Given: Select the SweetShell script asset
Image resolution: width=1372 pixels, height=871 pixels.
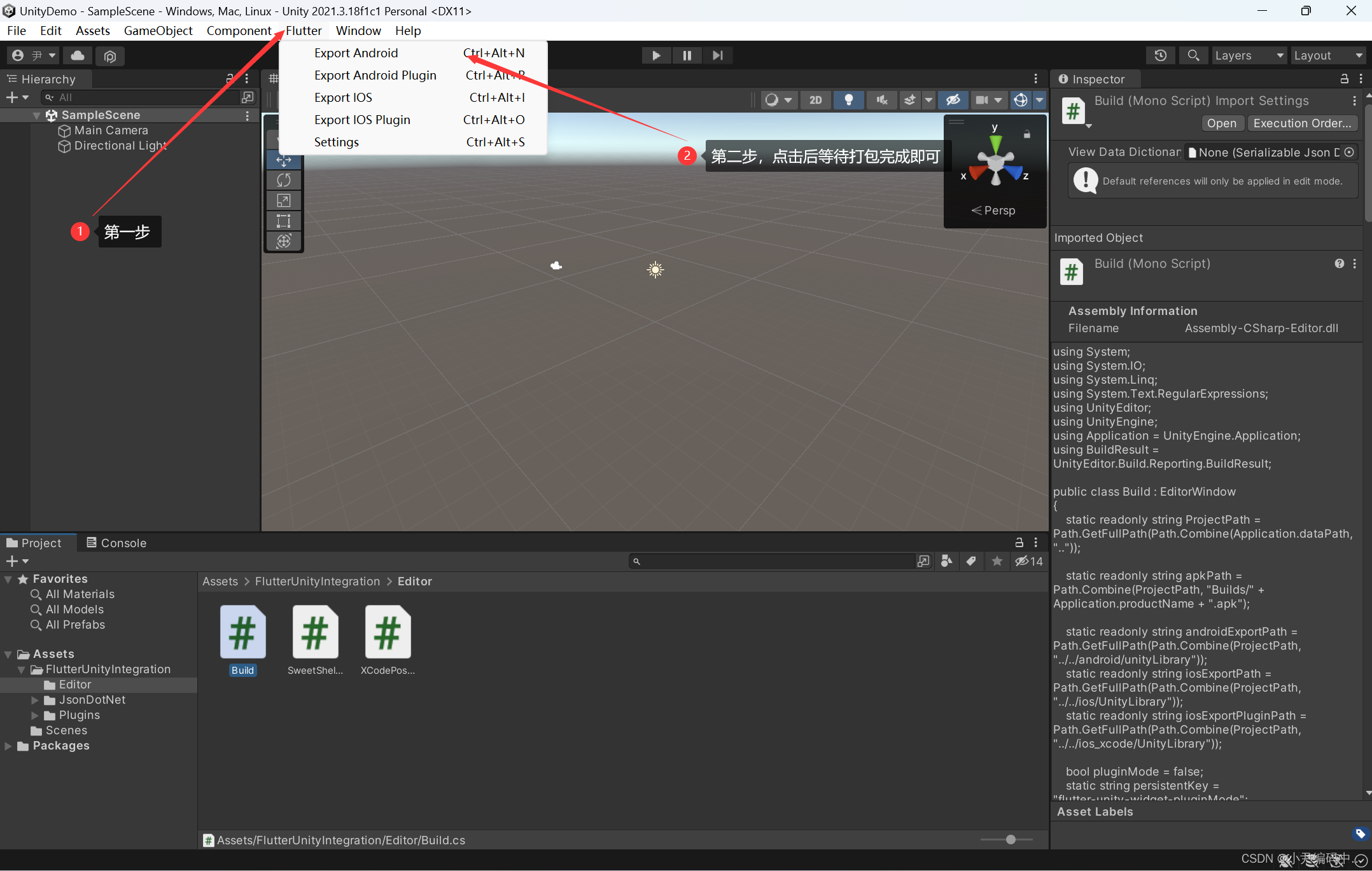Looking at the screenshot, I should point(315,641).
